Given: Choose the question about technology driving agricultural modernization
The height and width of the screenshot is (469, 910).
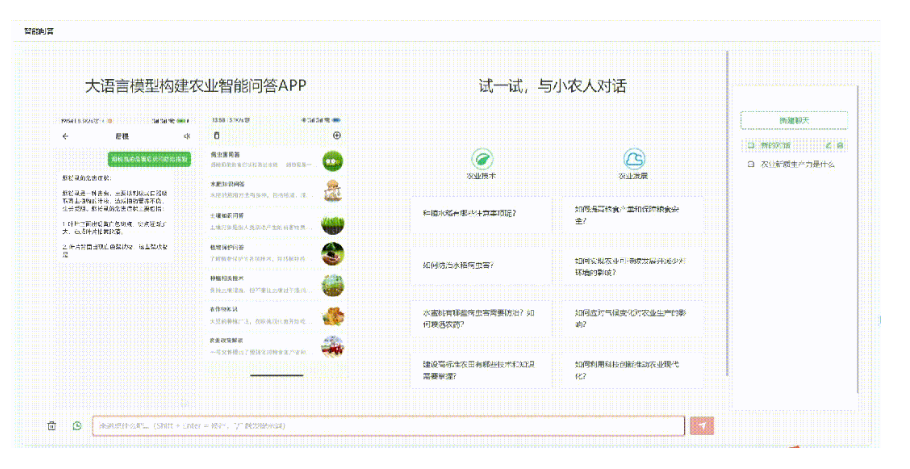Looking at the screenshot, I should point(632,370).
